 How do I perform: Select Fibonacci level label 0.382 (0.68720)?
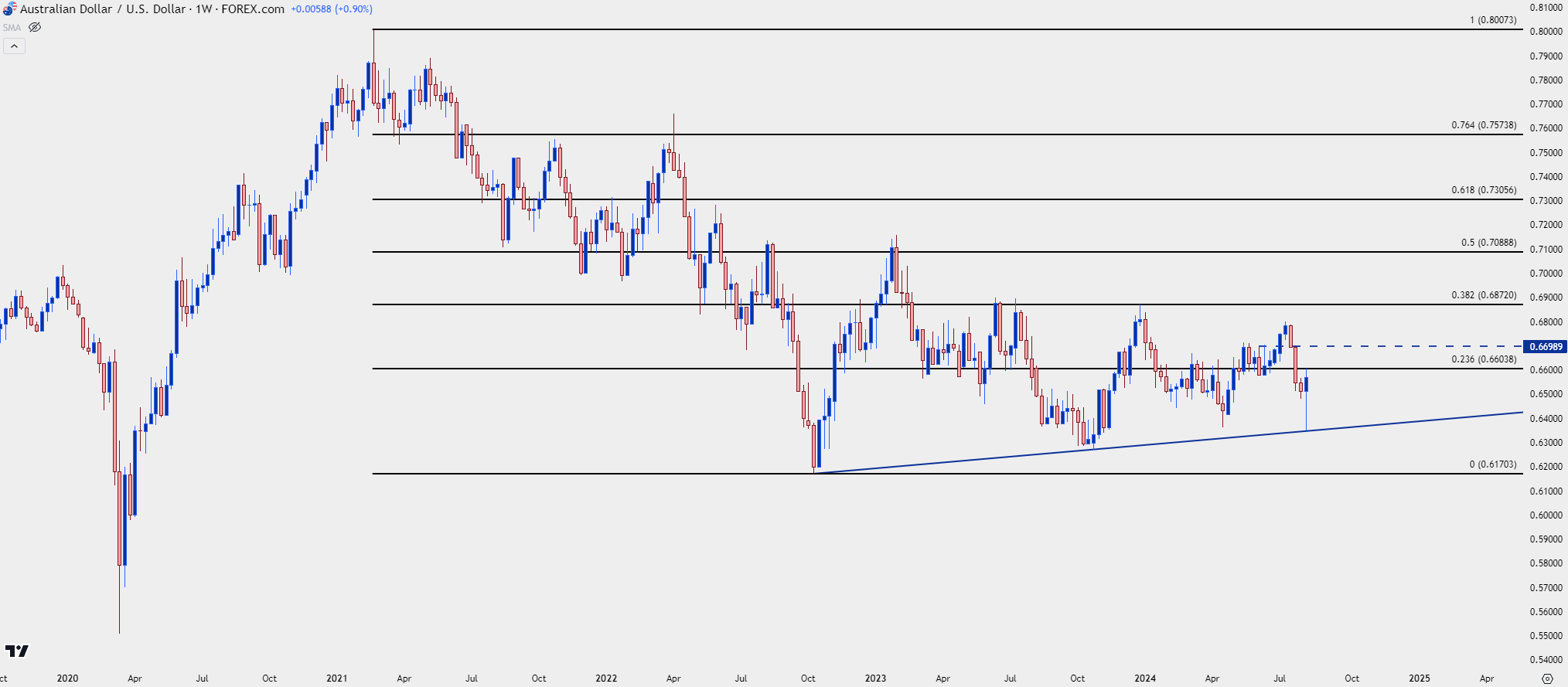click(1484, 295)
